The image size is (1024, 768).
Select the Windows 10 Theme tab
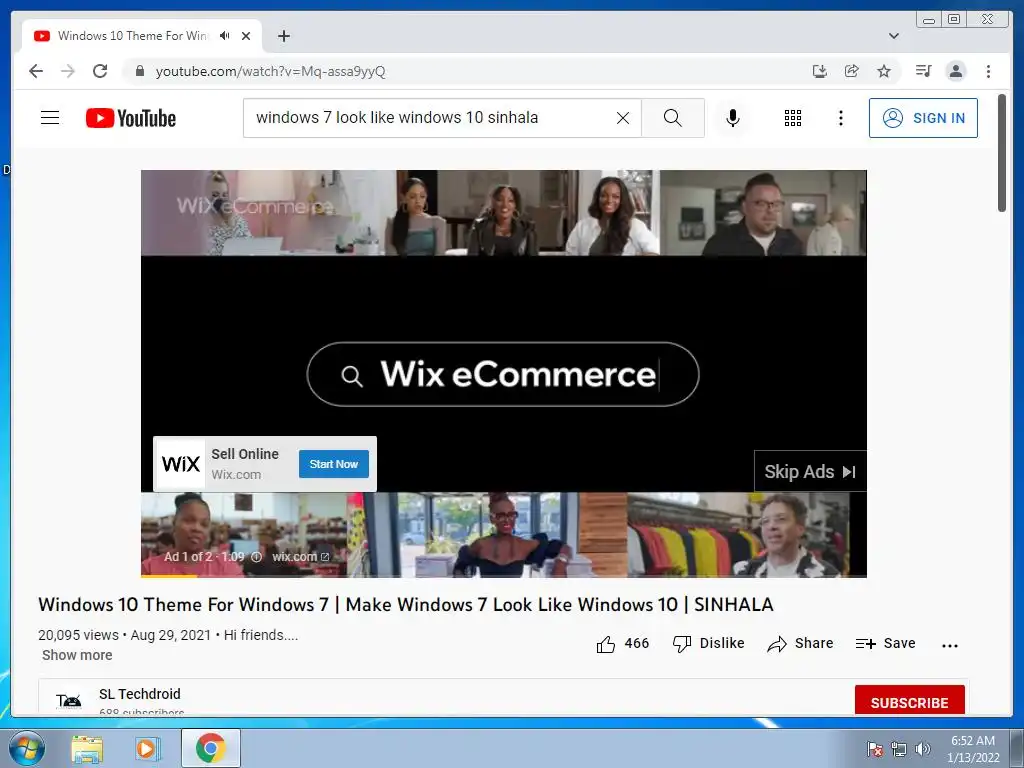coord(131,36)
